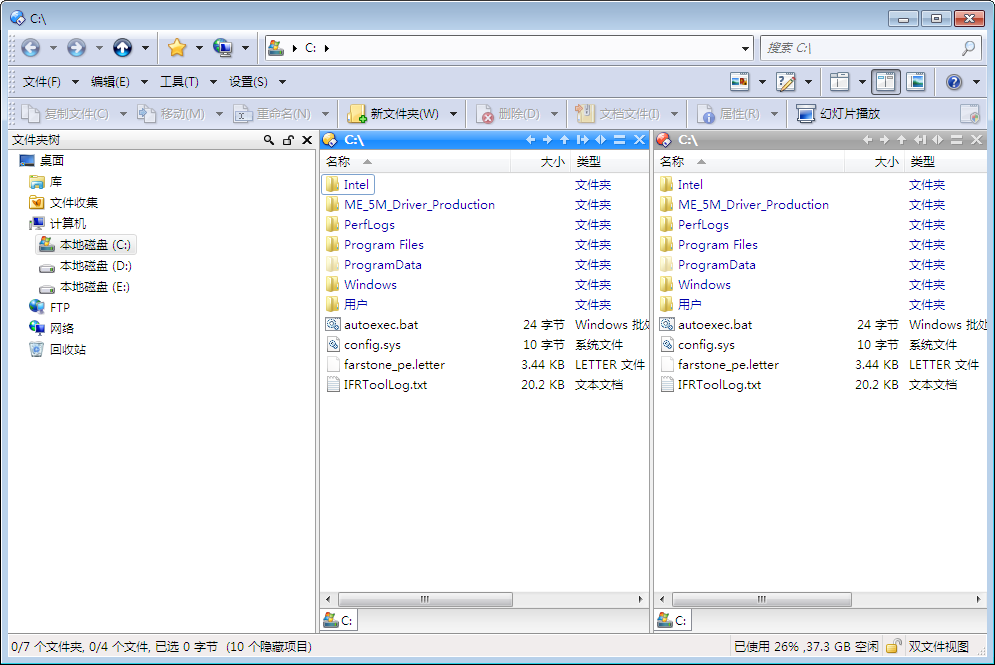Expand the layout options dropdown arrow
995x665 pixels.
862,82
